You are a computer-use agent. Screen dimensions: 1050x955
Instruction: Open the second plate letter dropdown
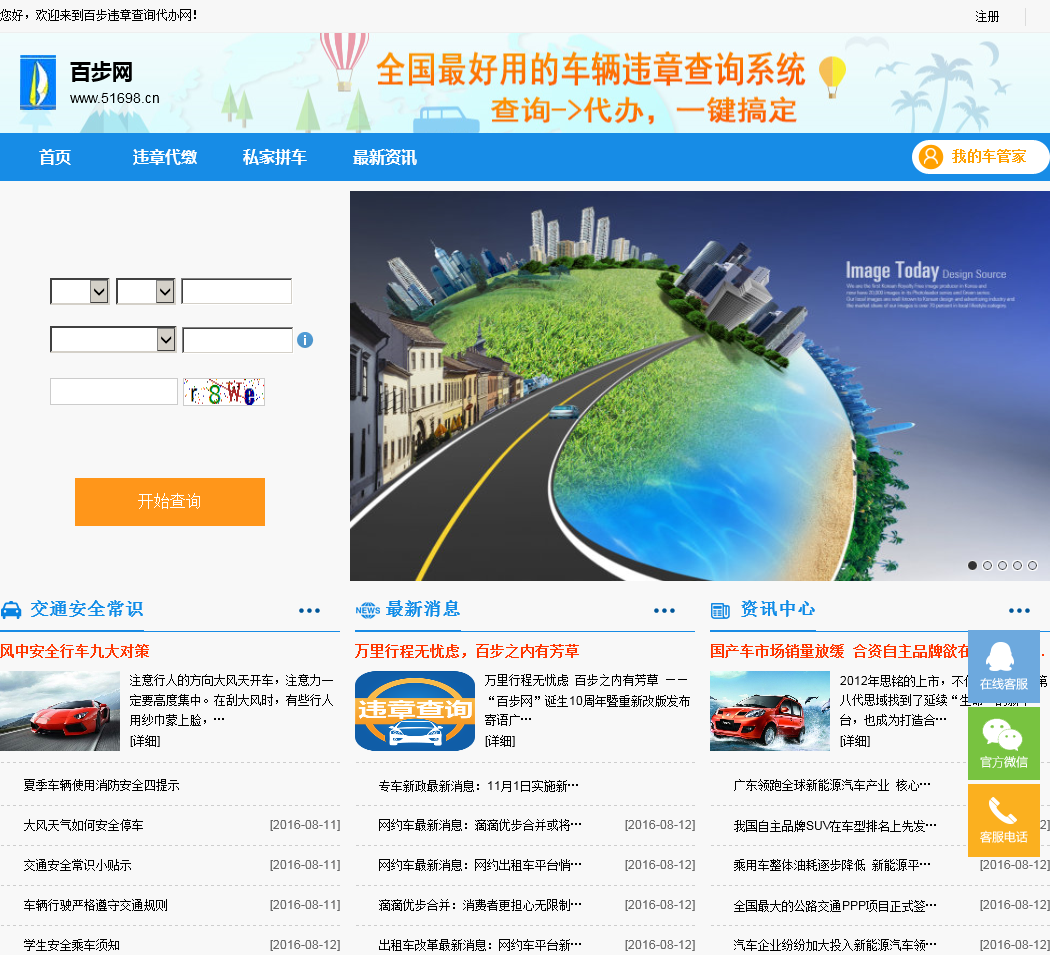pos(145,291)
